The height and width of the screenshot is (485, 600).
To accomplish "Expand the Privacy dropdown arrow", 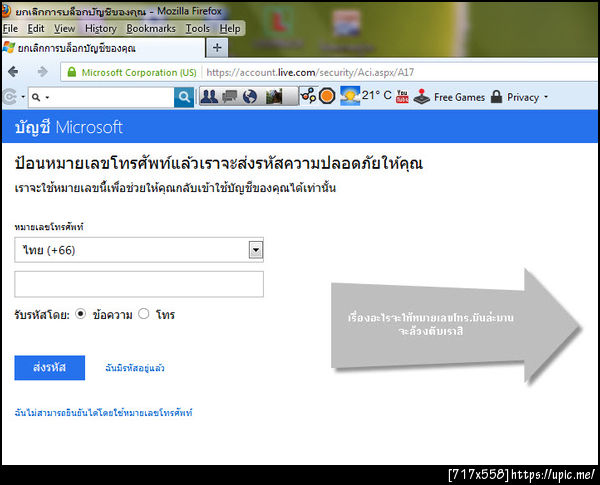I will [546, 97].
